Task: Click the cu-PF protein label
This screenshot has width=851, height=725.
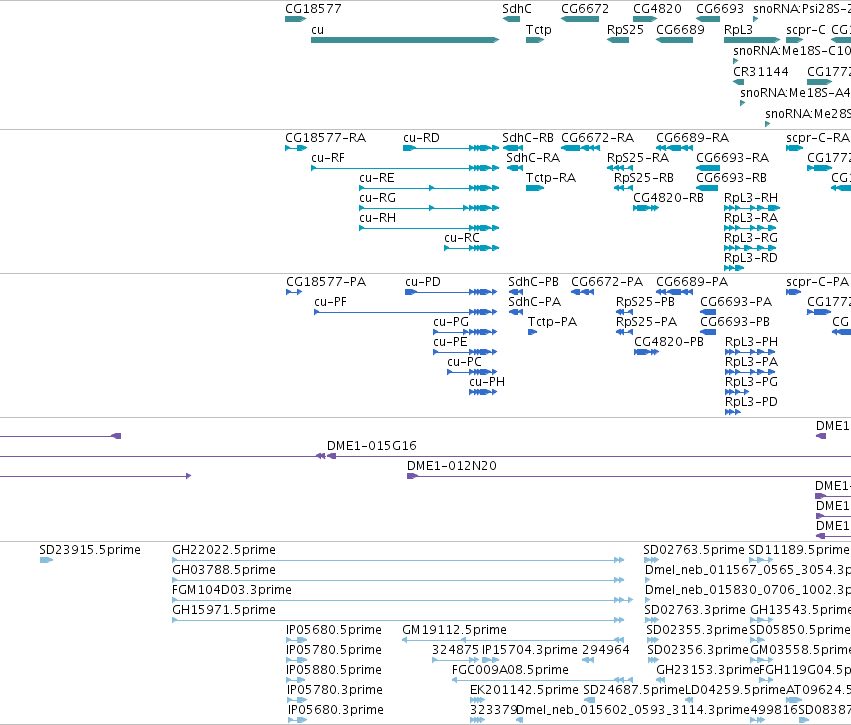Action: point(330,302)
